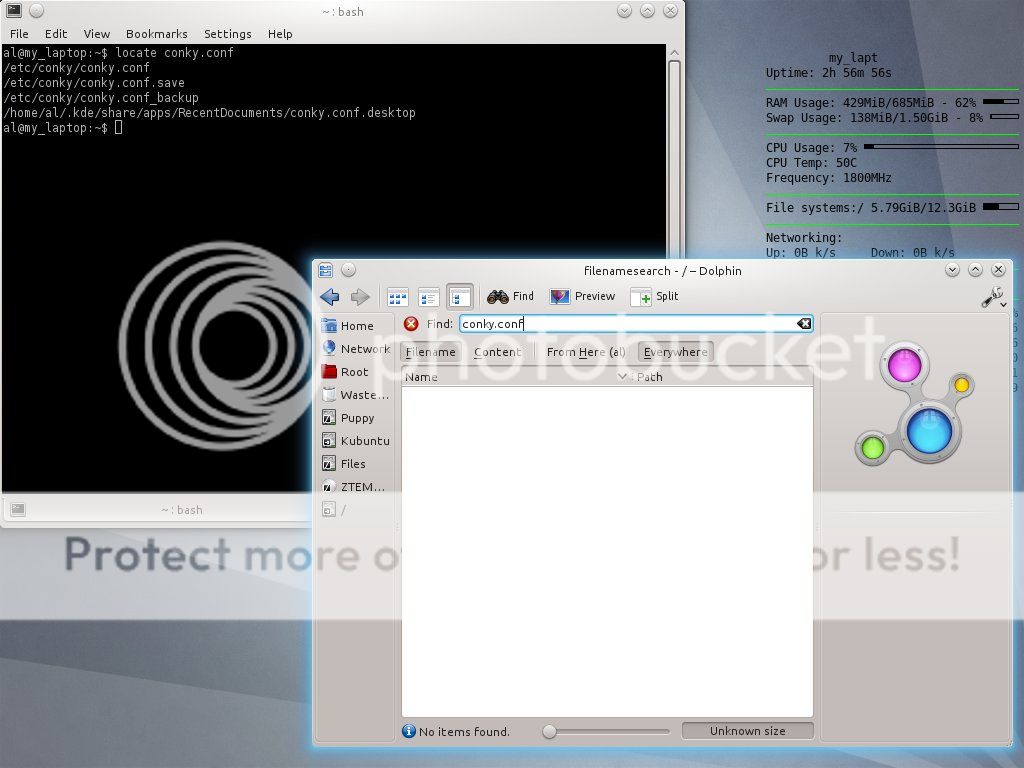Image resolution: width=1024 pixels, height=768 pixels.
Task: Click the Dolphin forward arrow
Action: [360, 296]
